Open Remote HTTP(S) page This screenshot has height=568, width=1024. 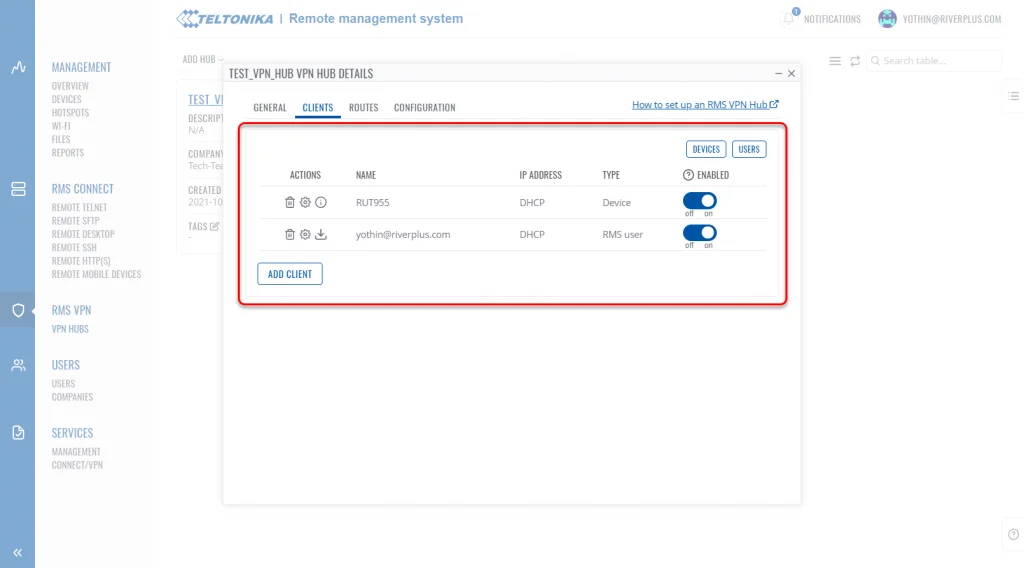81,261
